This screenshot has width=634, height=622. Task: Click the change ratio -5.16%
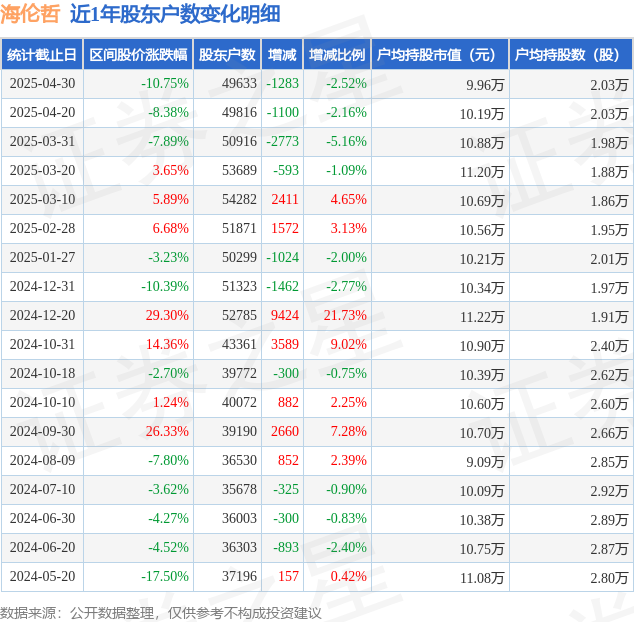click(347, 142)
